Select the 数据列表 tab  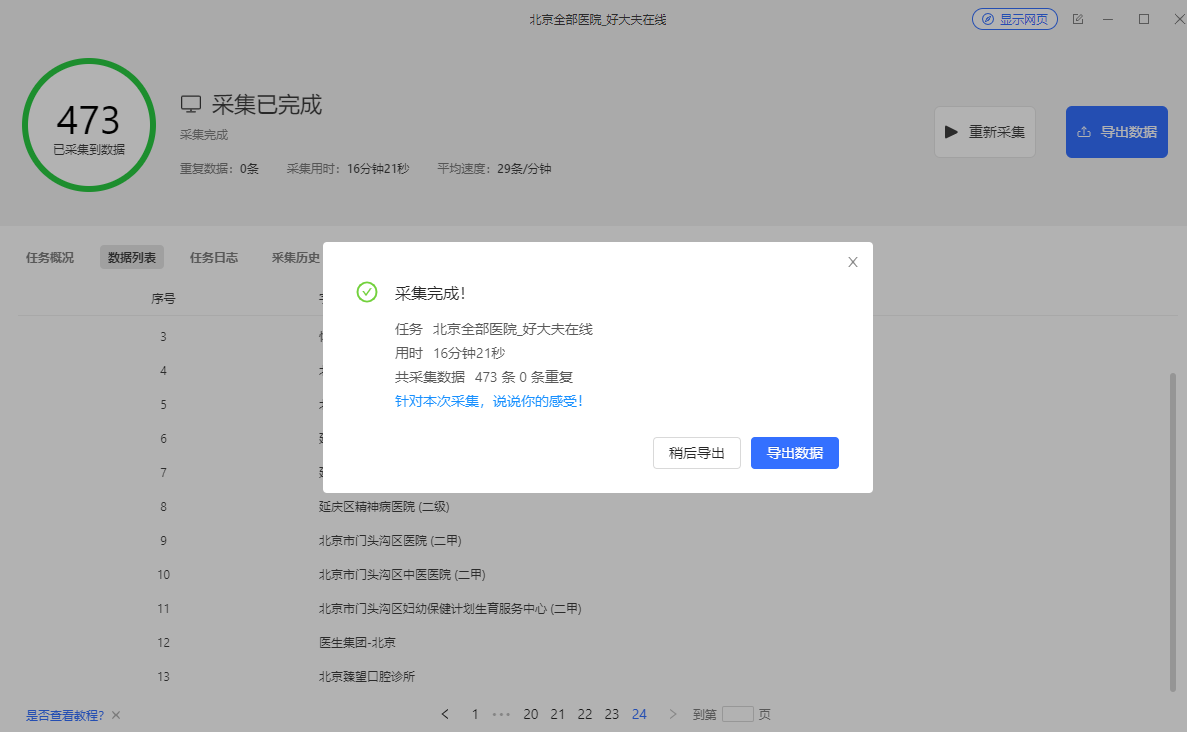132,257
